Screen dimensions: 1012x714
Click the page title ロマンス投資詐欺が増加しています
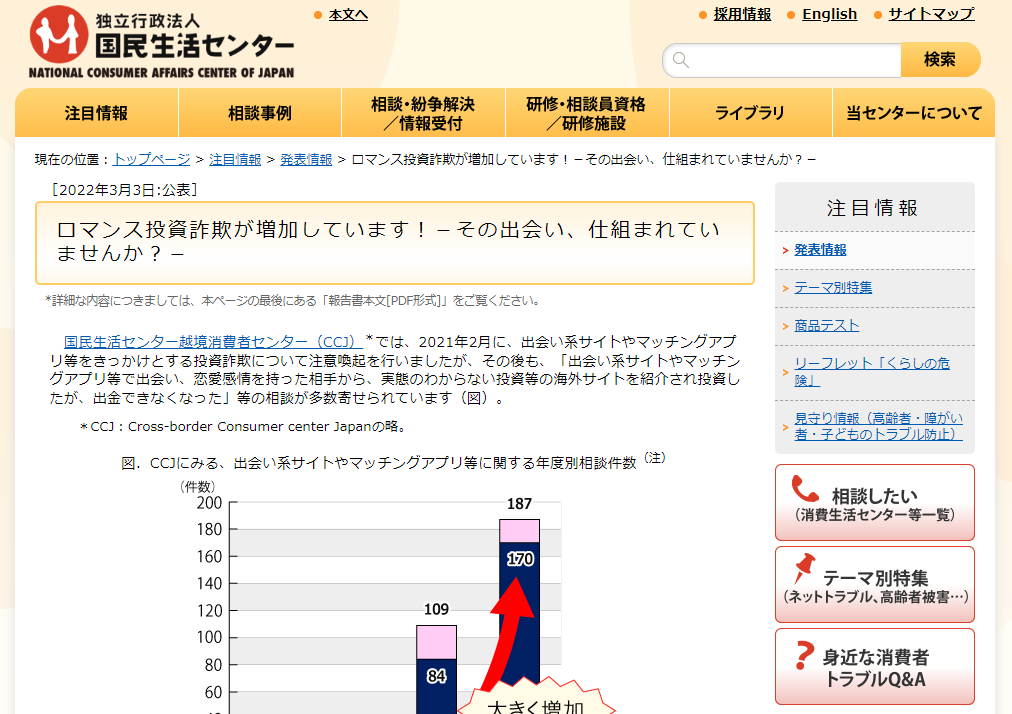coord(387,241)
